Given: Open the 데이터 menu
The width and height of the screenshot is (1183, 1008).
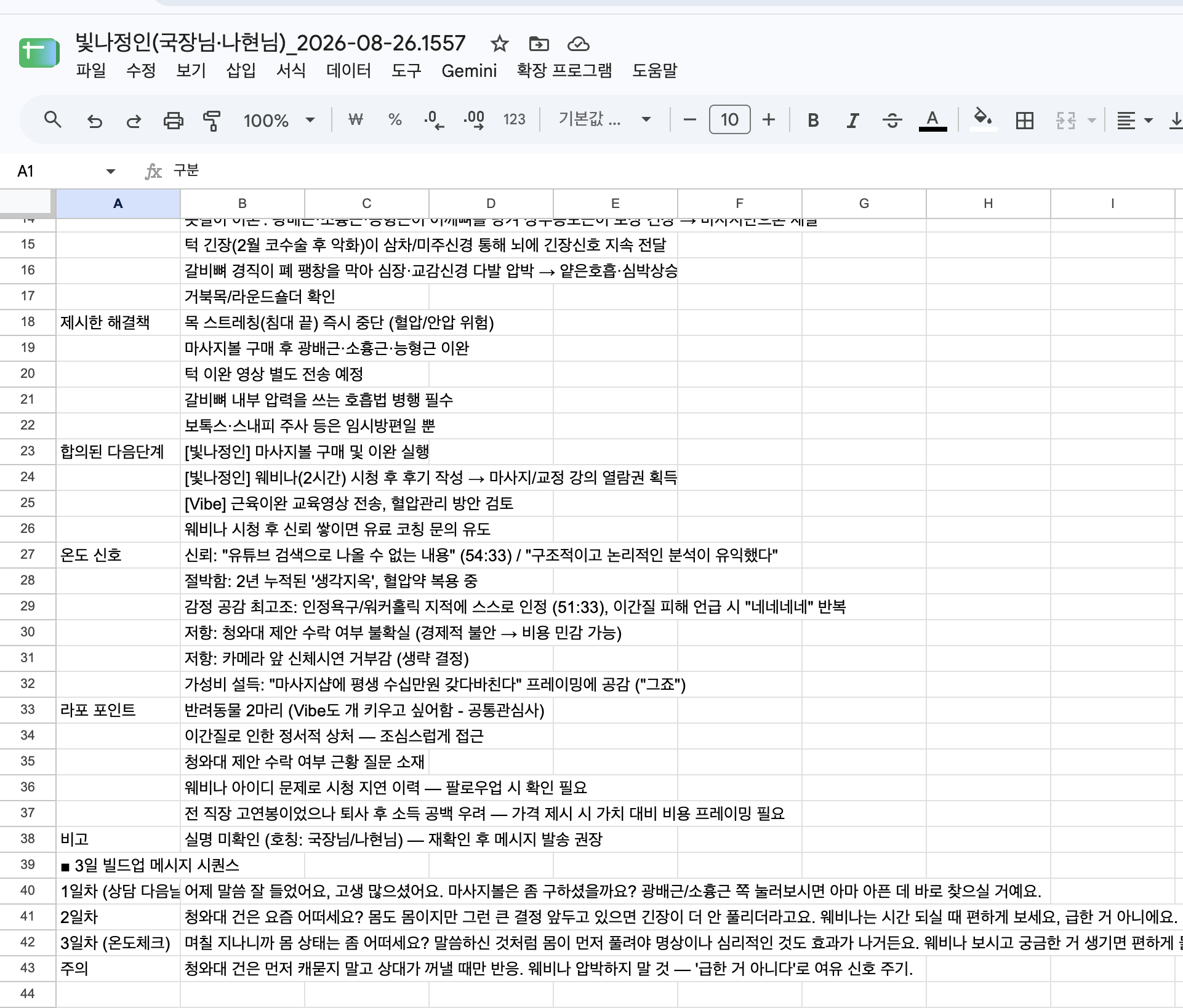Looking at the screenshot, I should [348, 71].
